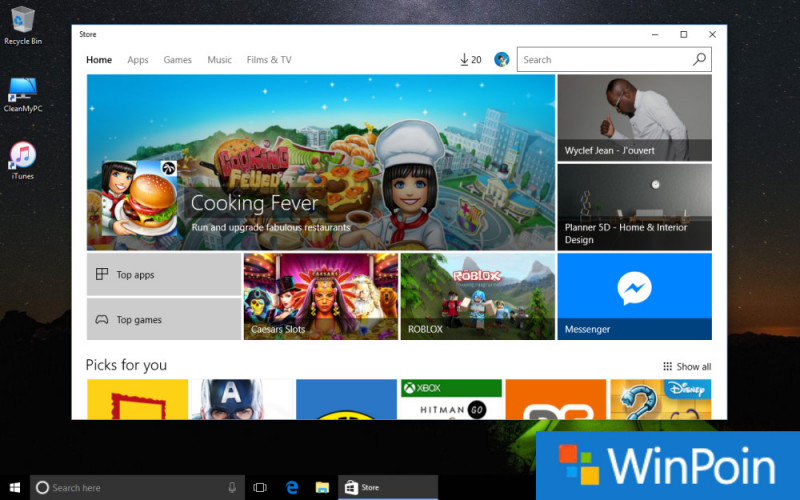Image resolution: width=800 pixels, height=500 pixels.
Task: Open Wyclef Jean - J'ouvert tile
Action: click(634, 118)
